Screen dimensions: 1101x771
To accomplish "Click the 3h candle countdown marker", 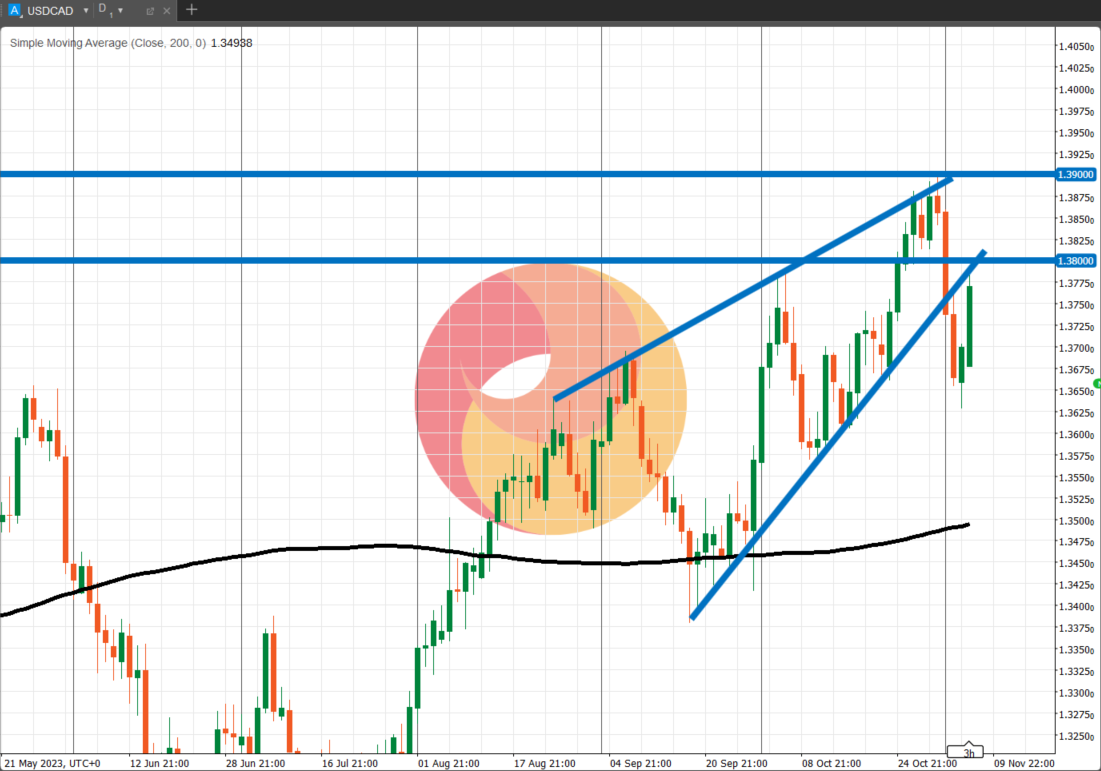I will [966, 751].
